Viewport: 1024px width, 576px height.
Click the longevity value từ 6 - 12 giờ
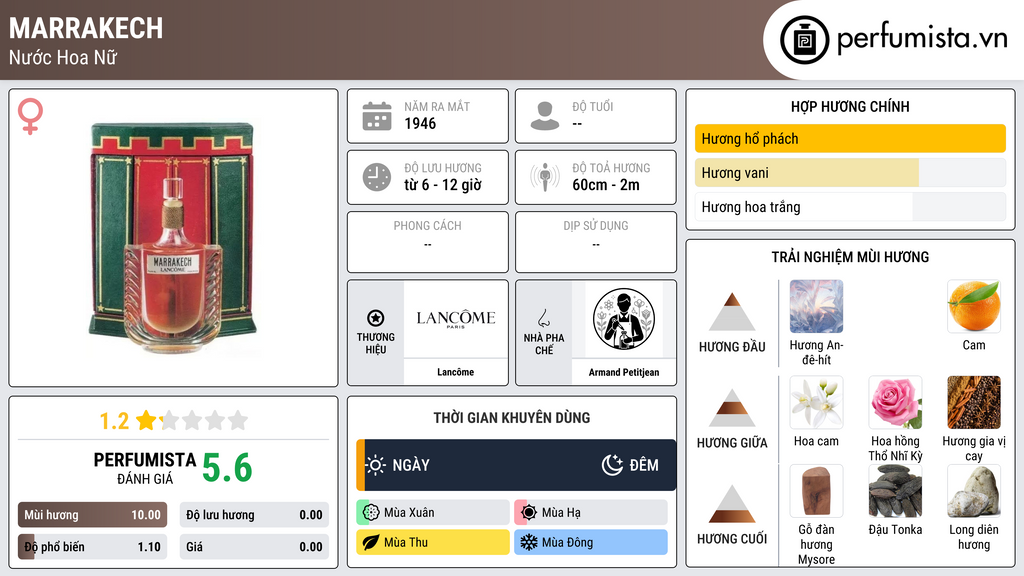click(443, 185)
